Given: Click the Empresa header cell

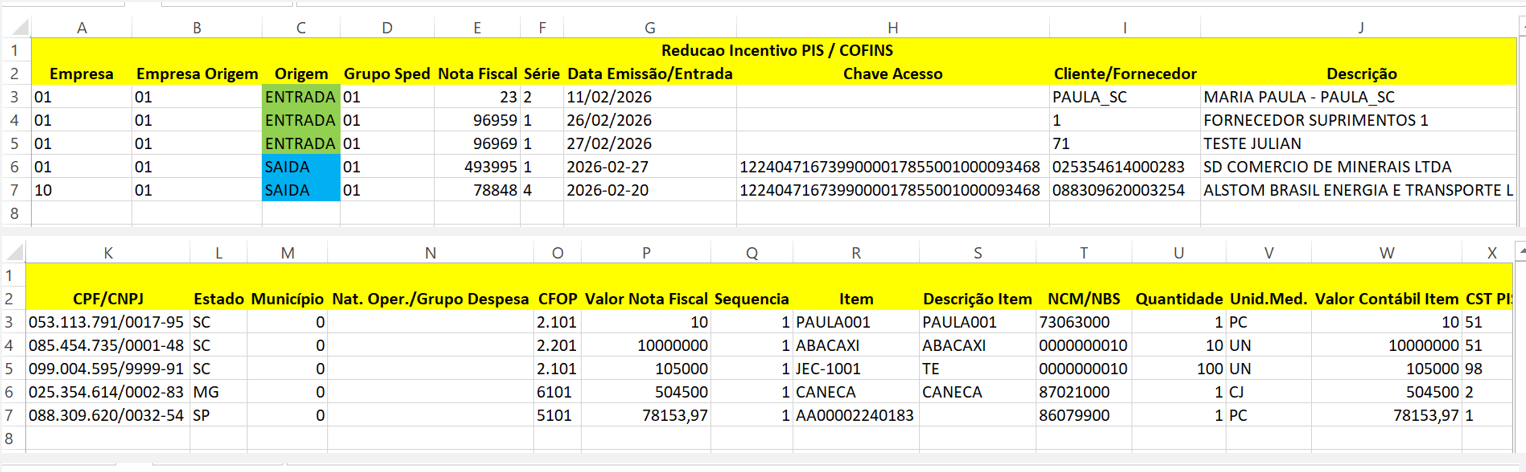Looking at the screenshot, I should pos(81,74).
